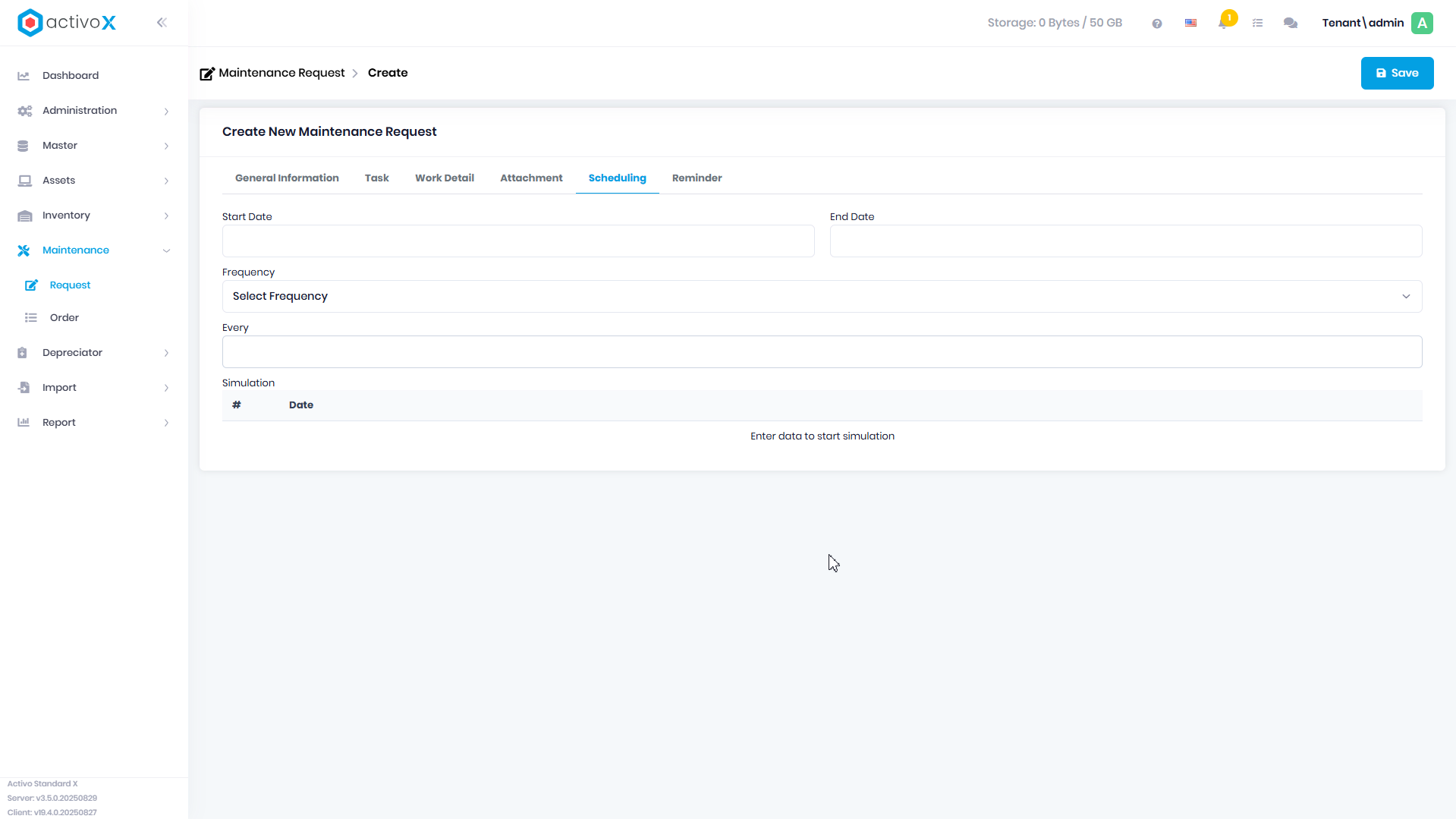Switch to the General Information tab
Screen dimensions: 1456x819
[287, 178]
